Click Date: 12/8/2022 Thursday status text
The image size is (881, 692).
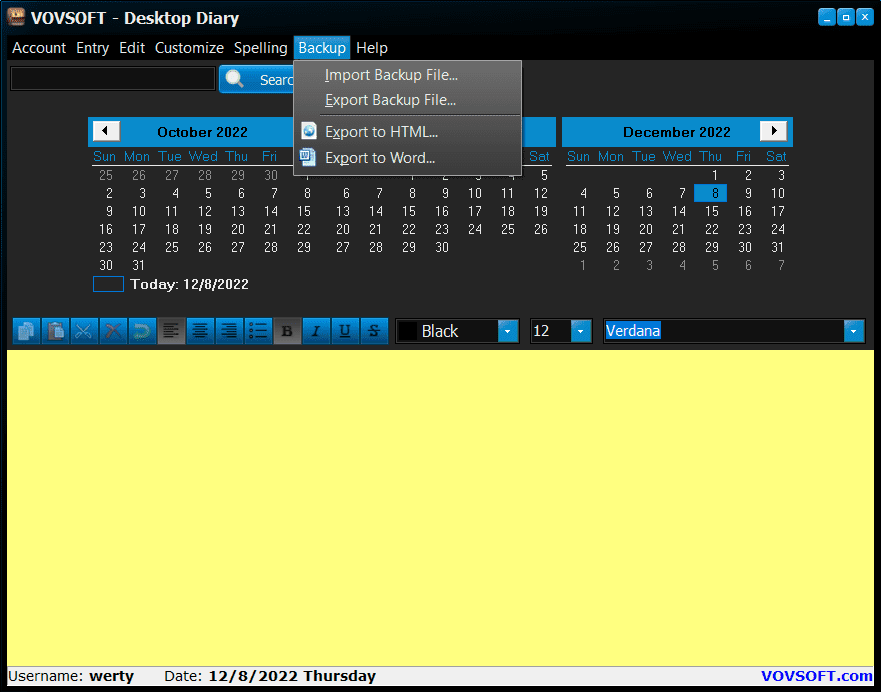[x=270, y=676]
